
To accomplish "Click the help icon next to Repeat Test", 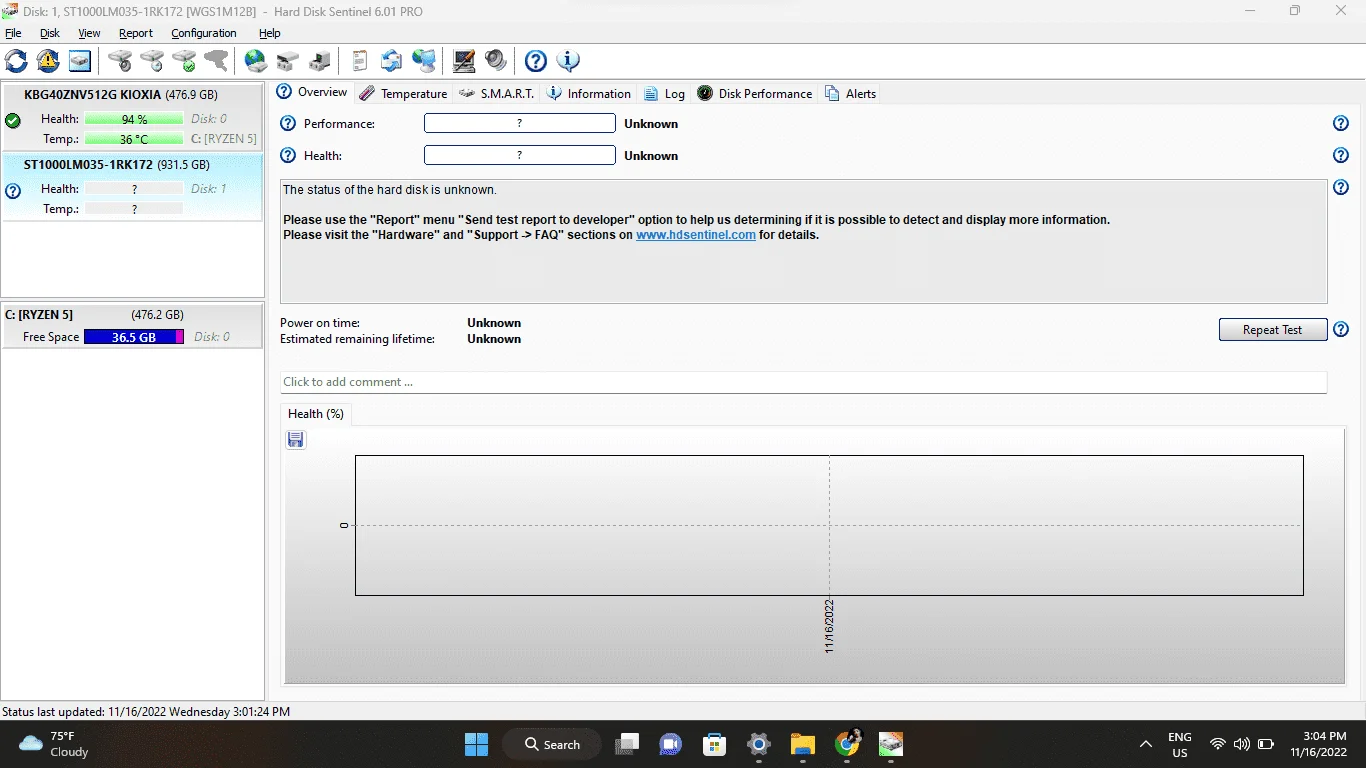I will click(1342, 330).
